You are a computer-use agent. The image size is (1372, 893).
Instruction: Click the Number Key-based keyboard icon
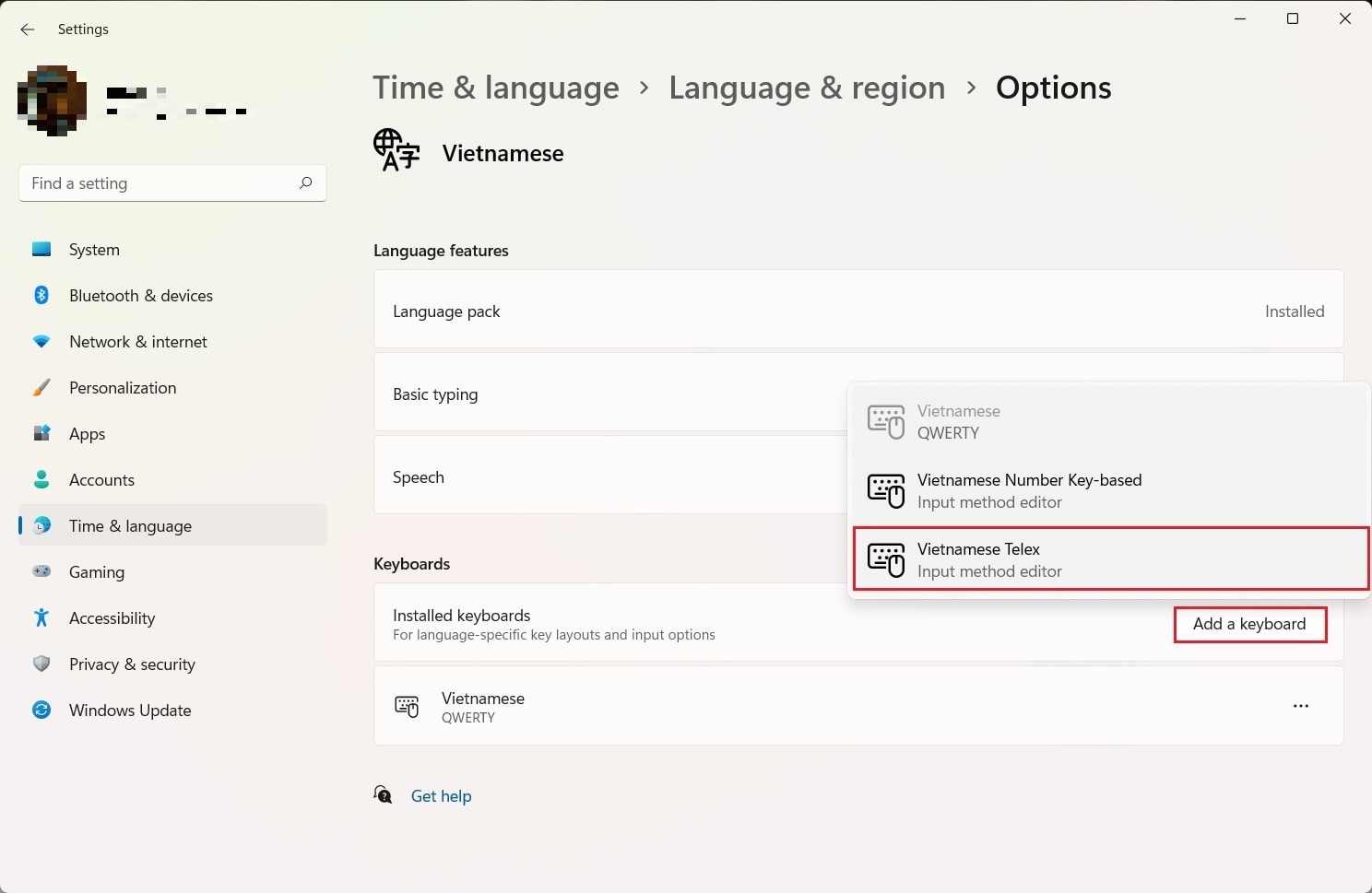point(886,490)
